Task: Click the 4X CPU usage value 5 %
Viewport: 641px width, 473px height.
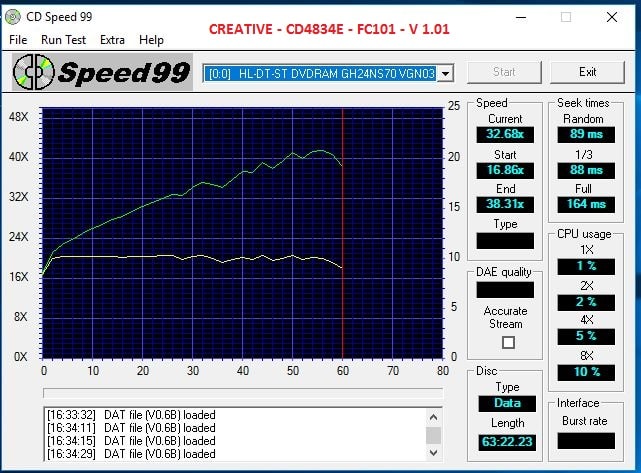Action: point(586,336)
